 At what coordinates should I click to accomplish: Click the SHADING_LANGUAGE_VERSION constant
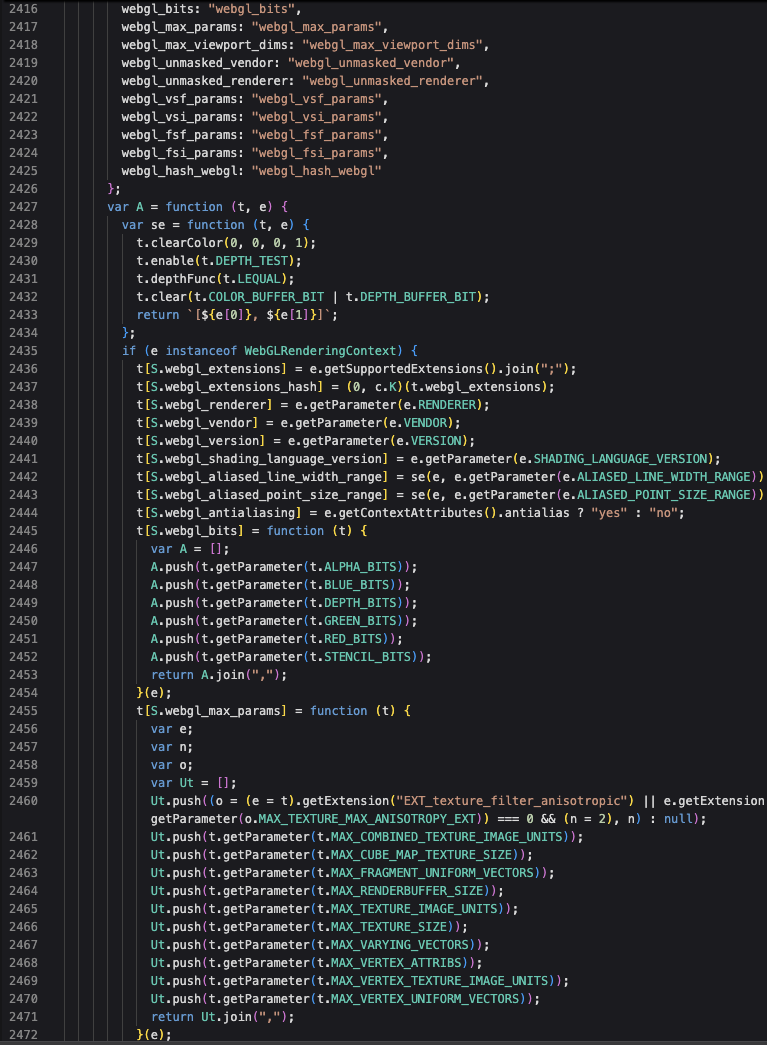(620, 459)
